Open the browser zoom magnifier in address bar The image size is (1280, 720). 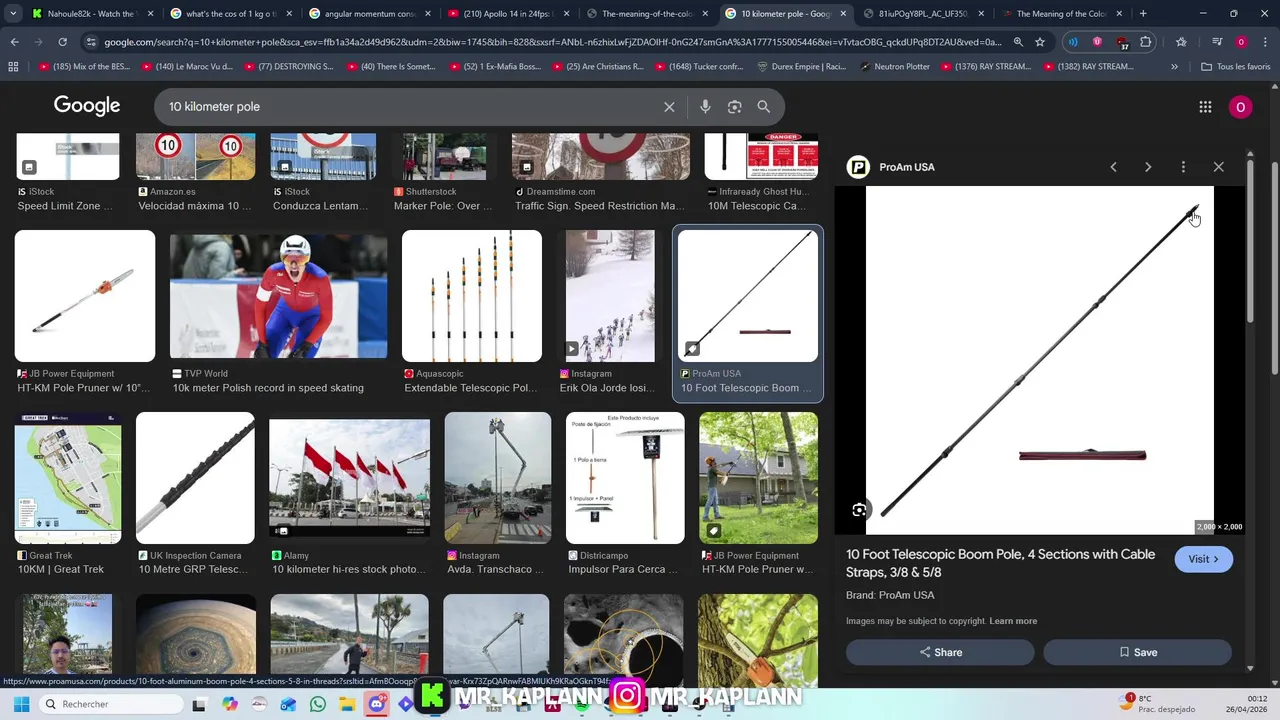tap(1018, 42)
